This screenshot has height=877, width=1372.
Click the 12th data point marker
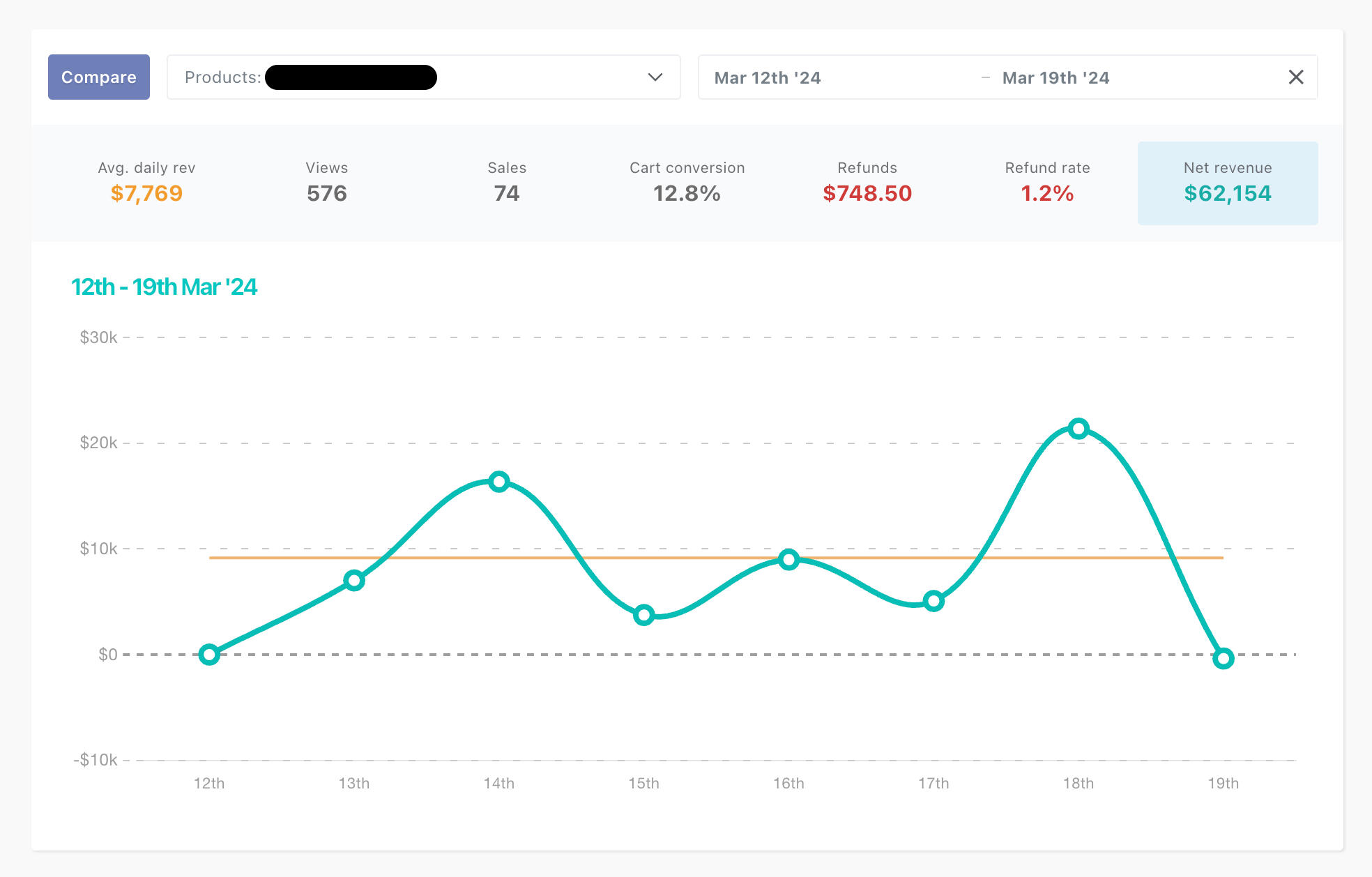click(x=209, y=654)
